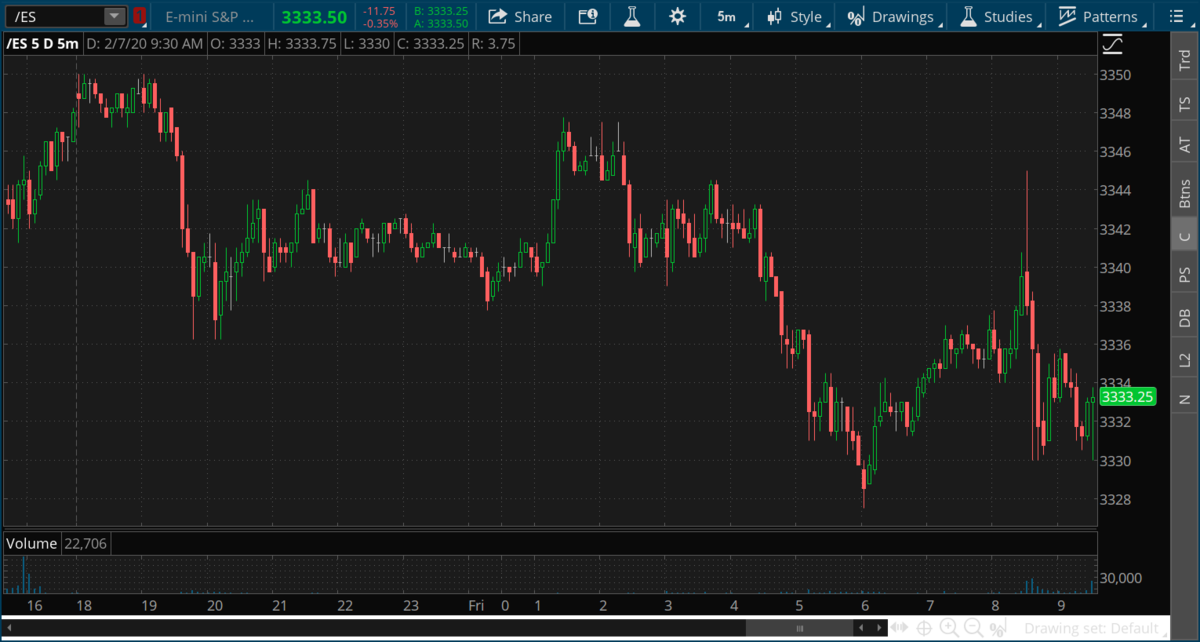Open the TS sidebar tab

[1185, 104]
